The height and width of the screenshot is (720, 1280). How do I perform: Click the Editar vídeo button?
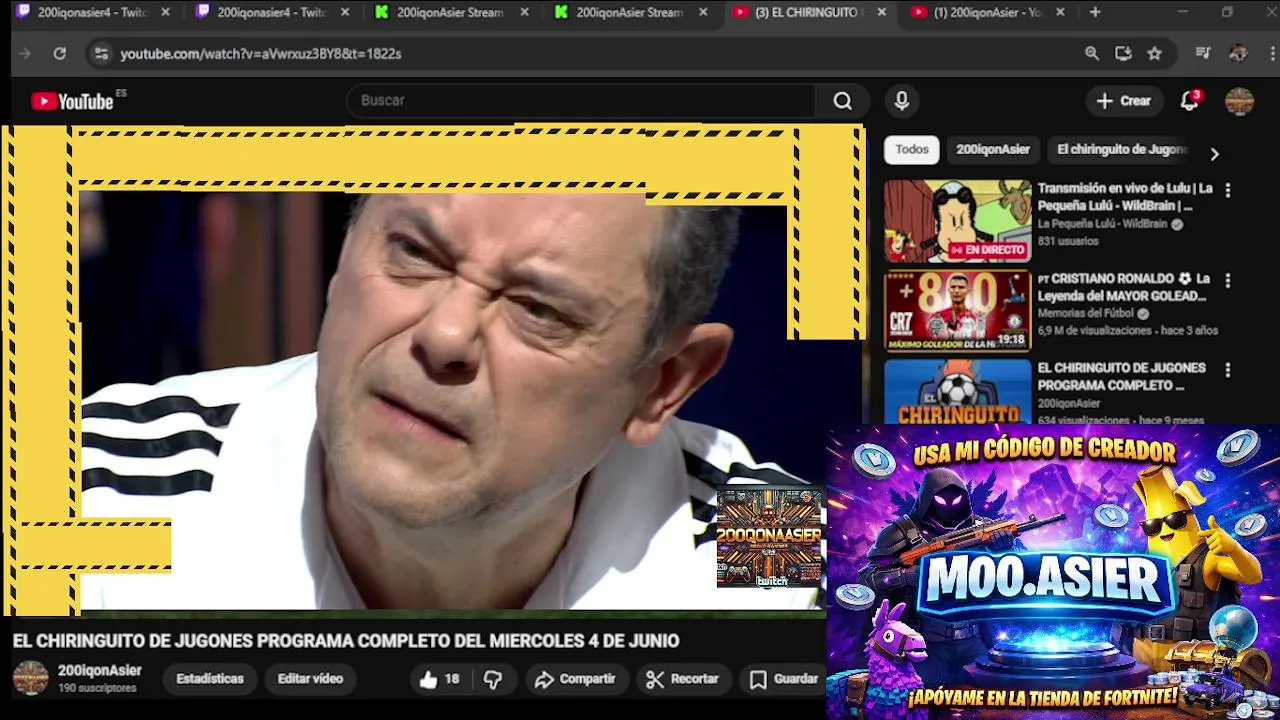click(x=310, y=679)
